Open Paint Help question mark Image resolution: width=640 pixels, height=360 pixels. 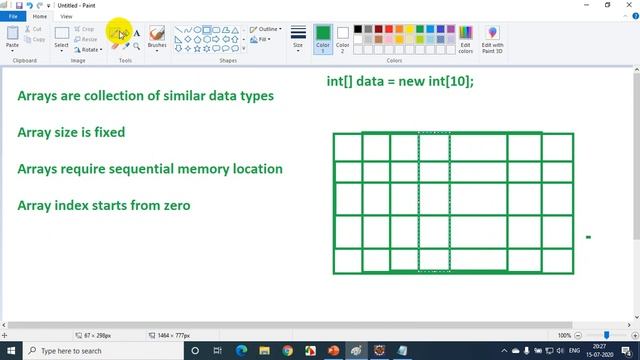pos(636,16)
